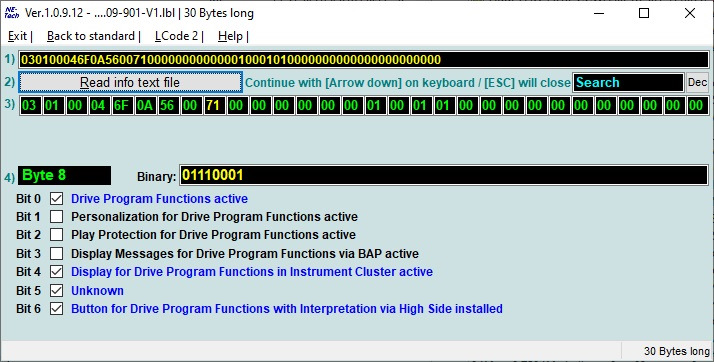Click the Byte 8 indicator box
The height and width of the screenshot is (362, 714).
(x=64, y=175)
